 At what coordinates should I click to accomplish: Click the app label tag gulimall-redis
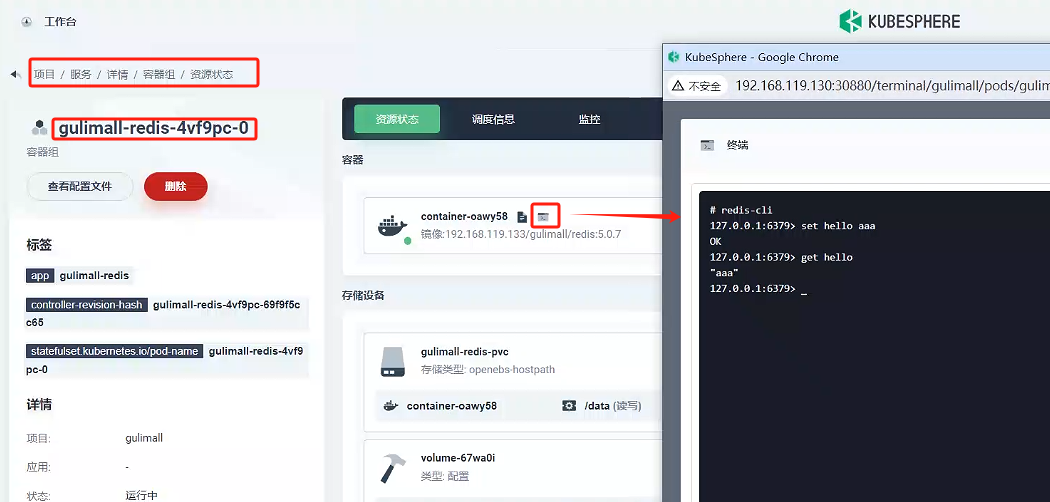coord(78,275)
